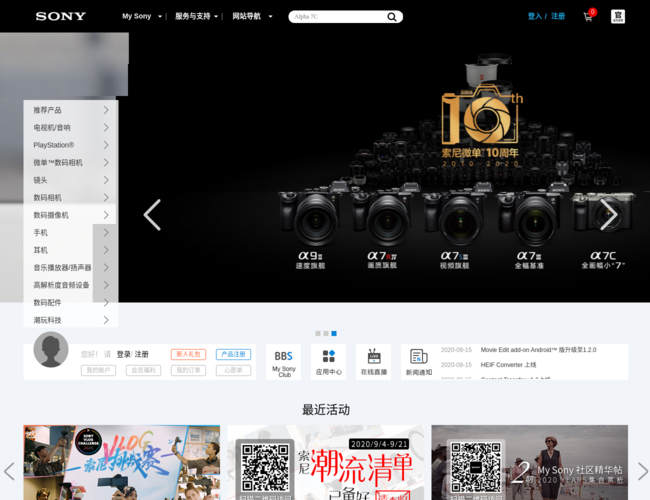Viewport: 650px width, 500px height.
Task: Open 手机 category
Action: (x=71, y=232)
